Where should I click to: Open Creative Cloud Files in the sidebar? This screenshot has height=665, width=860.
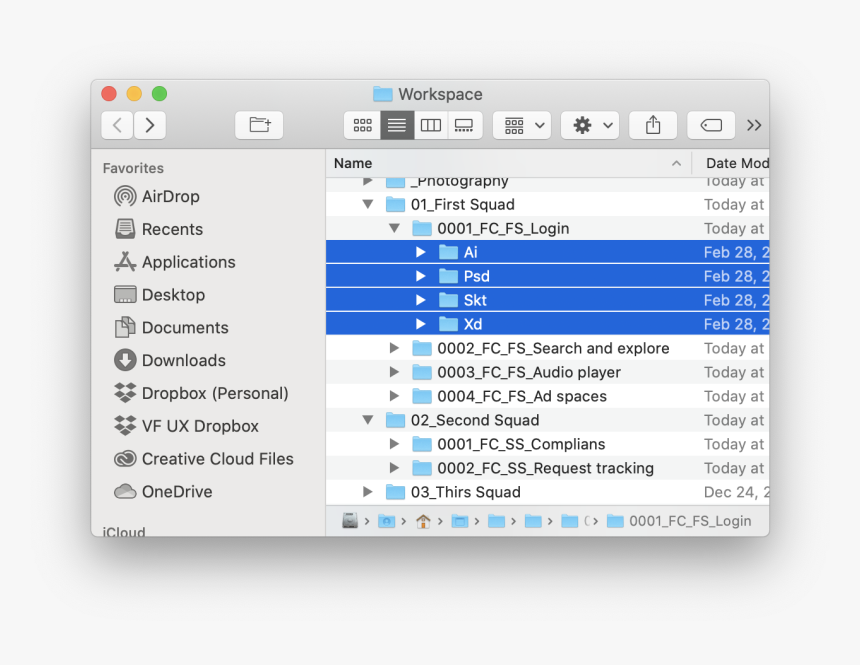coord(203,459)
